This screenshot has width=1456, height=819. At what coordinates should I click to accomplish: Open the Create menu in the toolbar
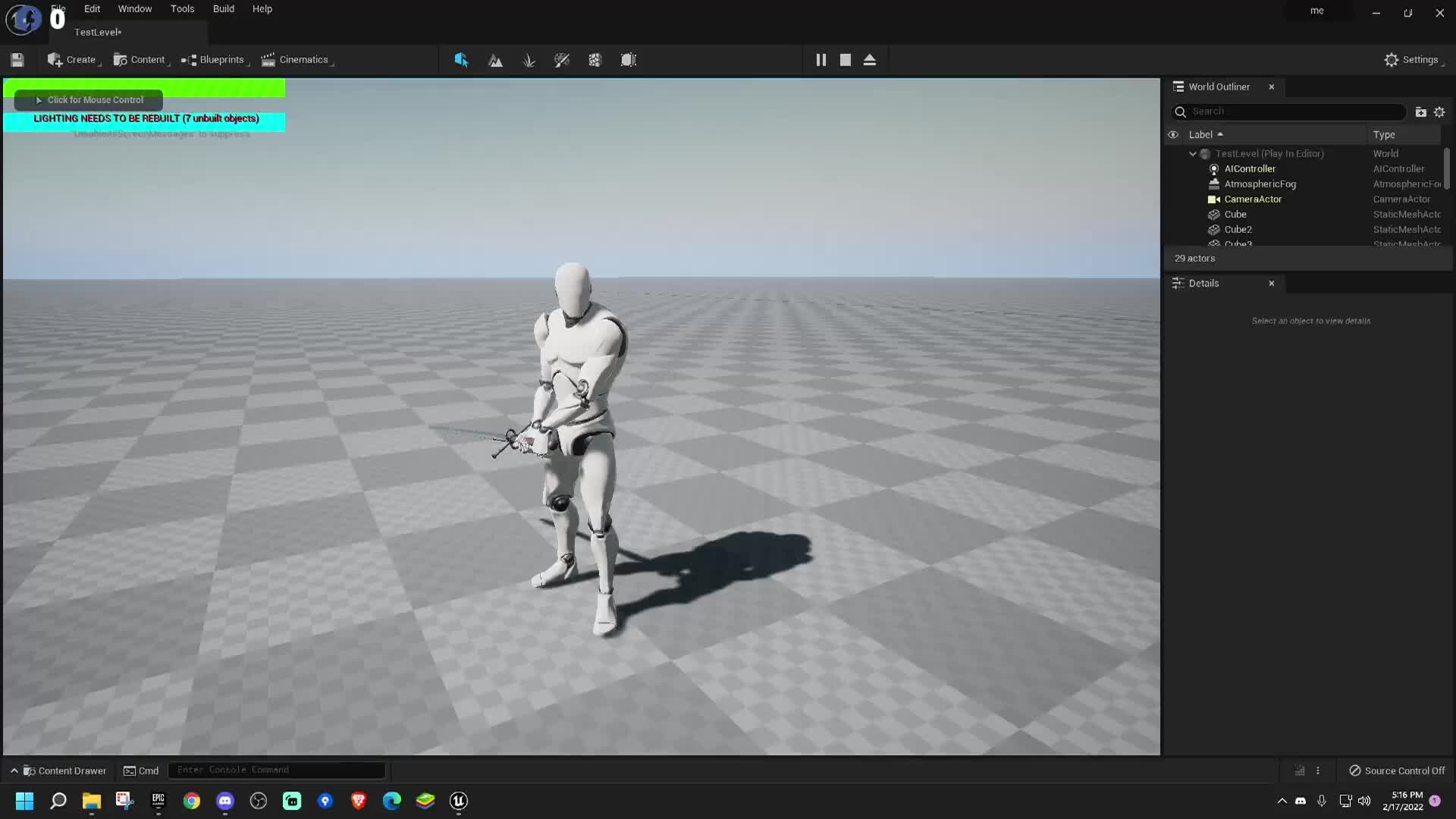click(x=74, y=60)
